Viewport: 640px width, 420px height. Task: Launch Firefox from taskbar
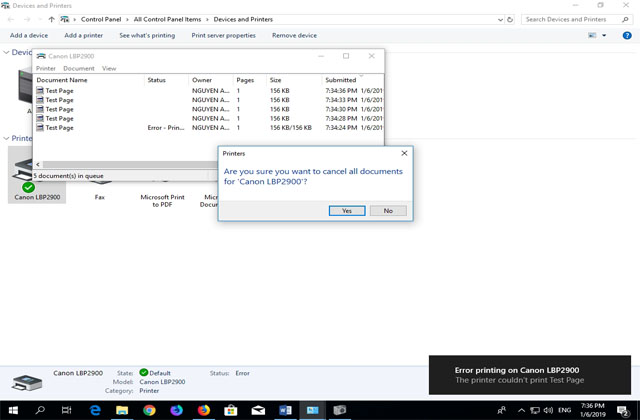(x=204, y=410)
